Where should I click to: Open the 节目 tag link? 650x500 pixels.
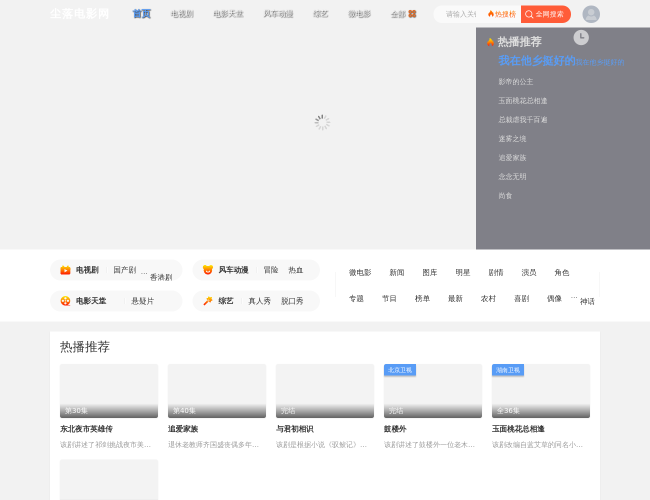pos(389,299)
